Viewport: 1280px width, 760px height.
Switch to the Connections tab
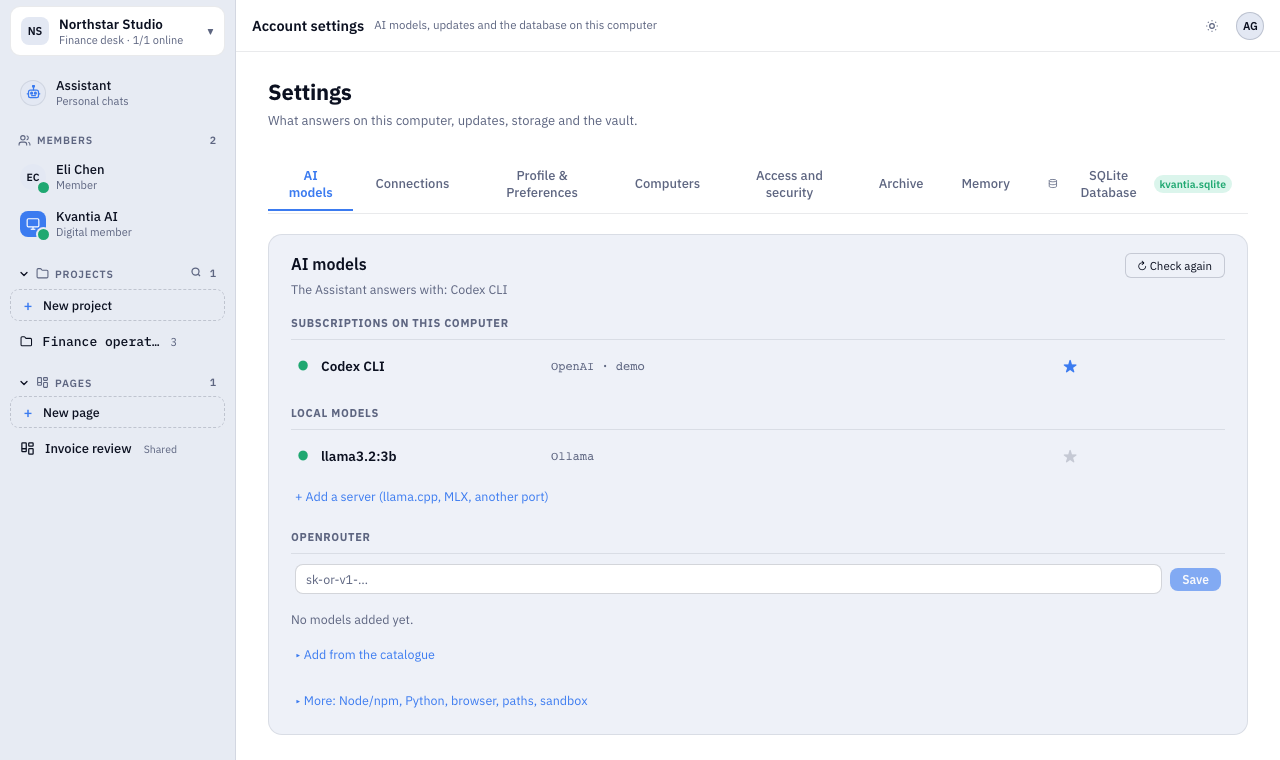coord(412,184)
